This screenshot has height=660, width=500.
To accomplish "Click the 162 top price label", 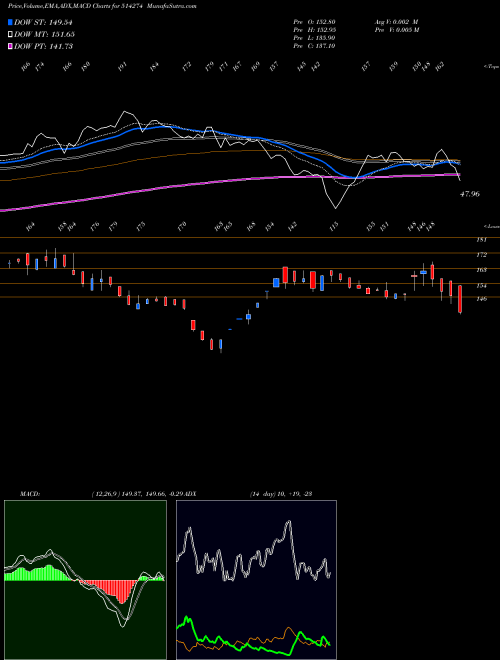I will [x=440, y=66].
